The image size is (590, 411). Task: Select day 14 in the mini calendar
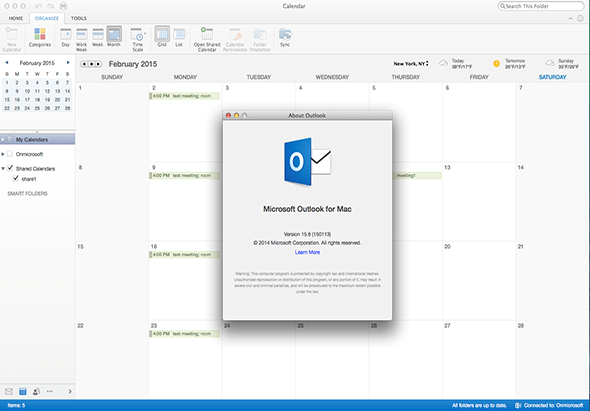point(67,91)
